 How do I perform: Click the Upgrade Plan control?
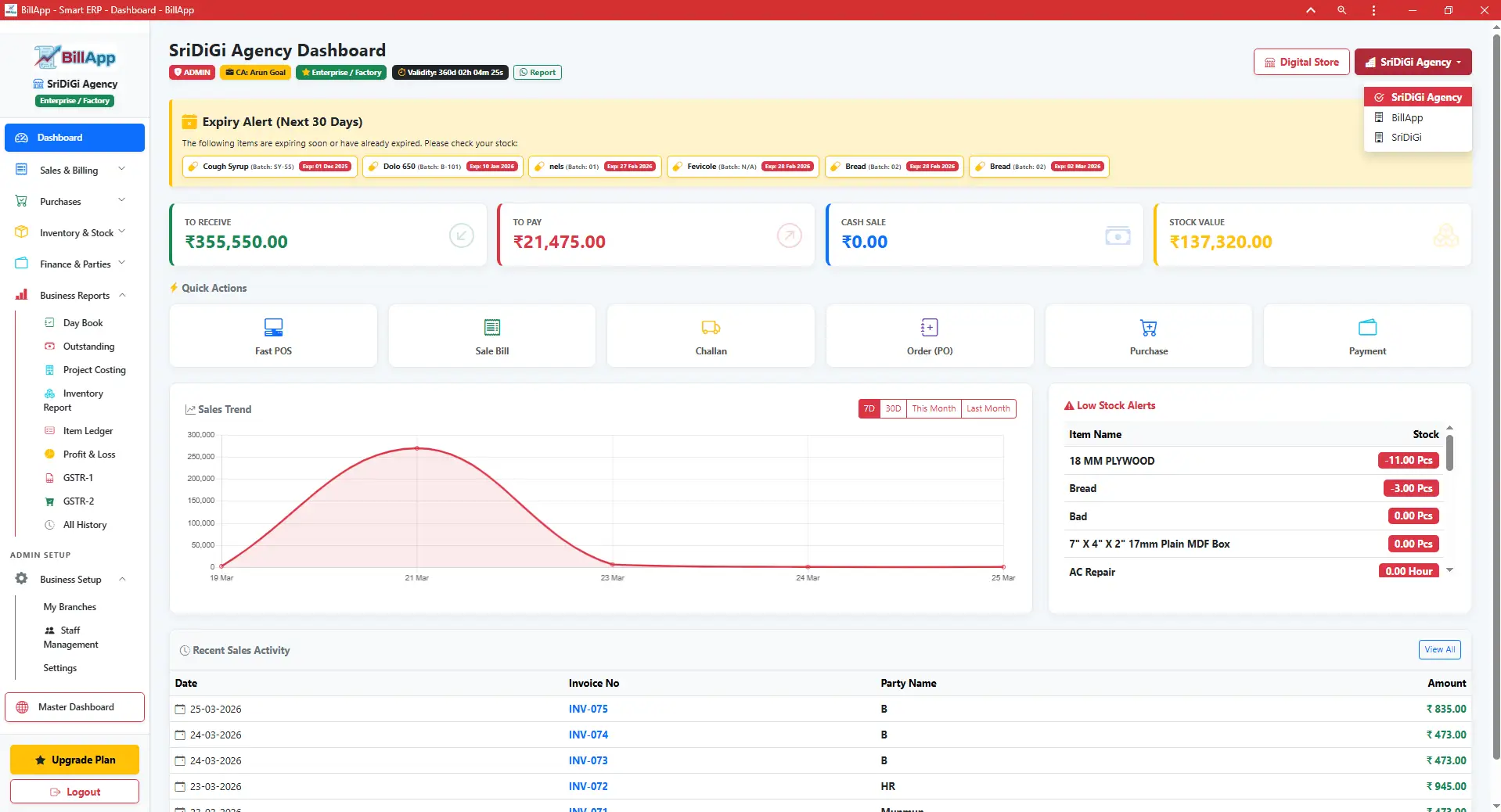(74, 760)
